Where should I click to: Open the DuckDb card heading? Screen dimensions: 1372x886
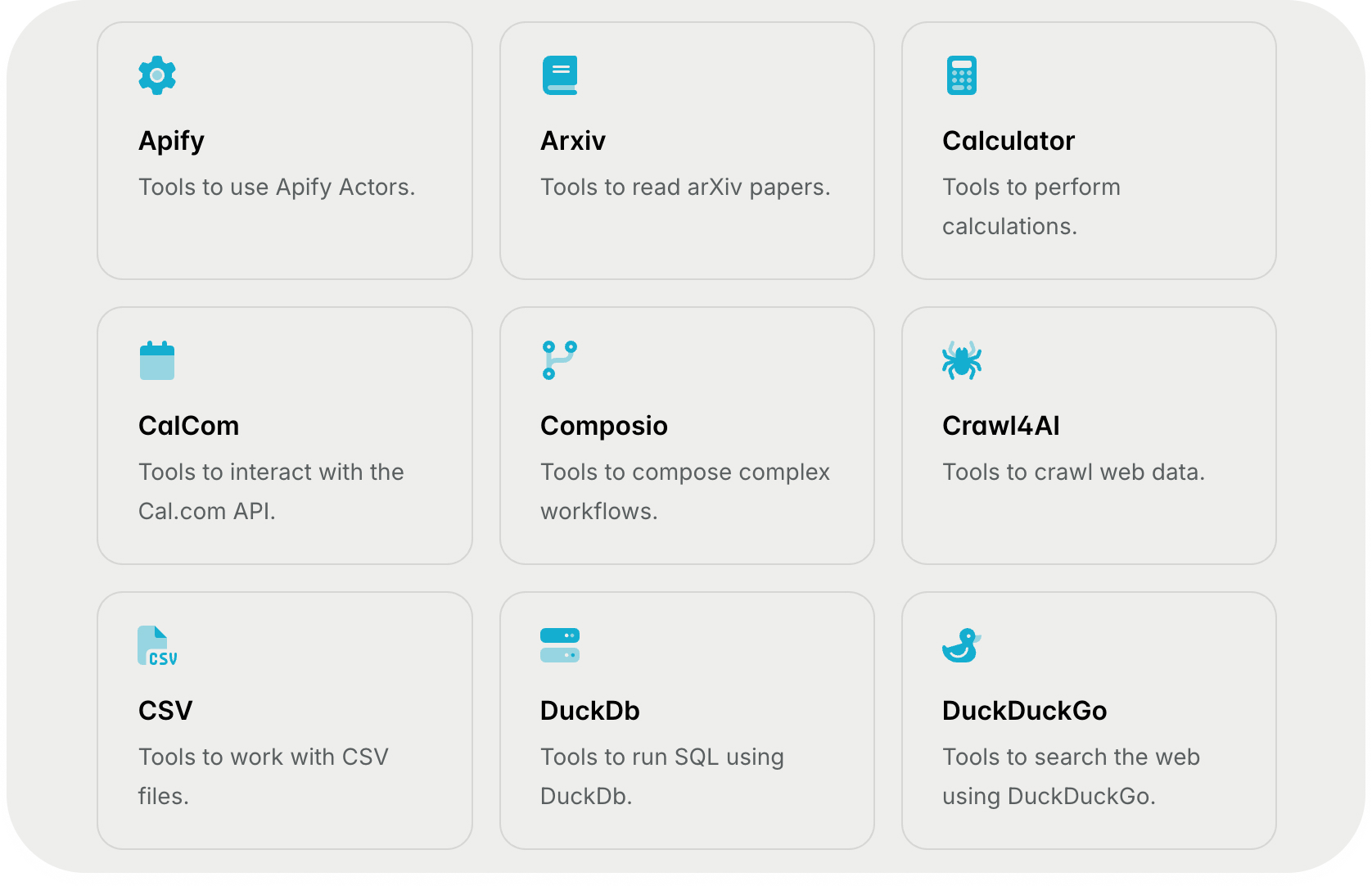click(x=590, y=711)
